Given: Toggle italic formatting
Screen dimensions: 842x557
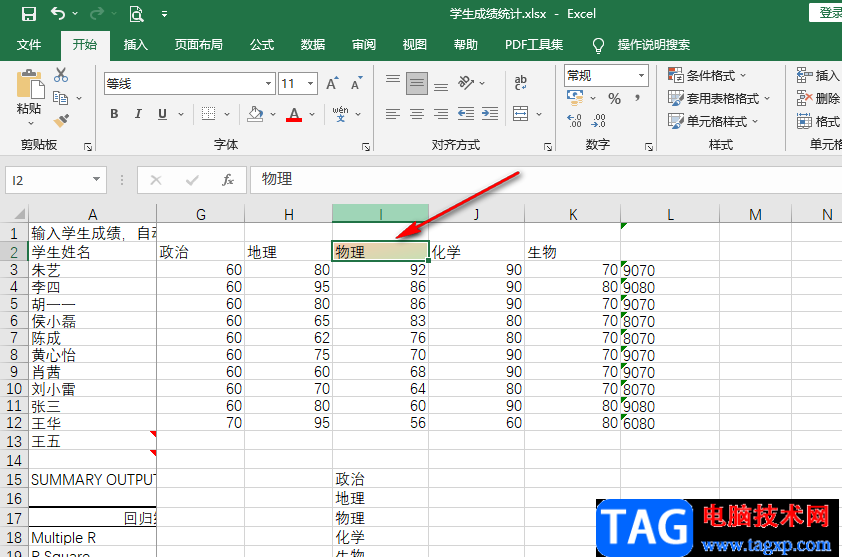Looking at the screenshot, I should coord(138,114).
